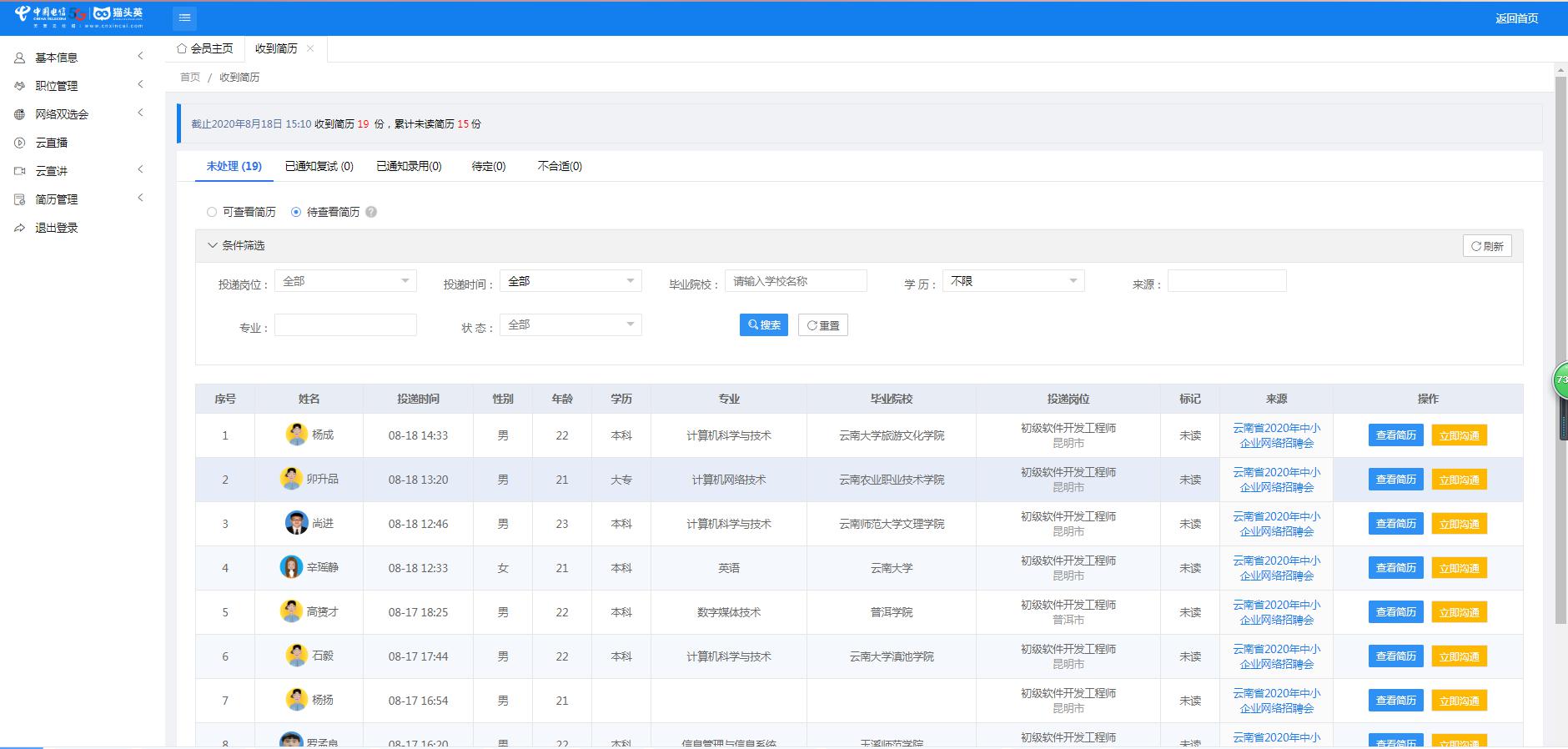
Task: Click the blue 搜索 button
Action: tap(763, 325)
